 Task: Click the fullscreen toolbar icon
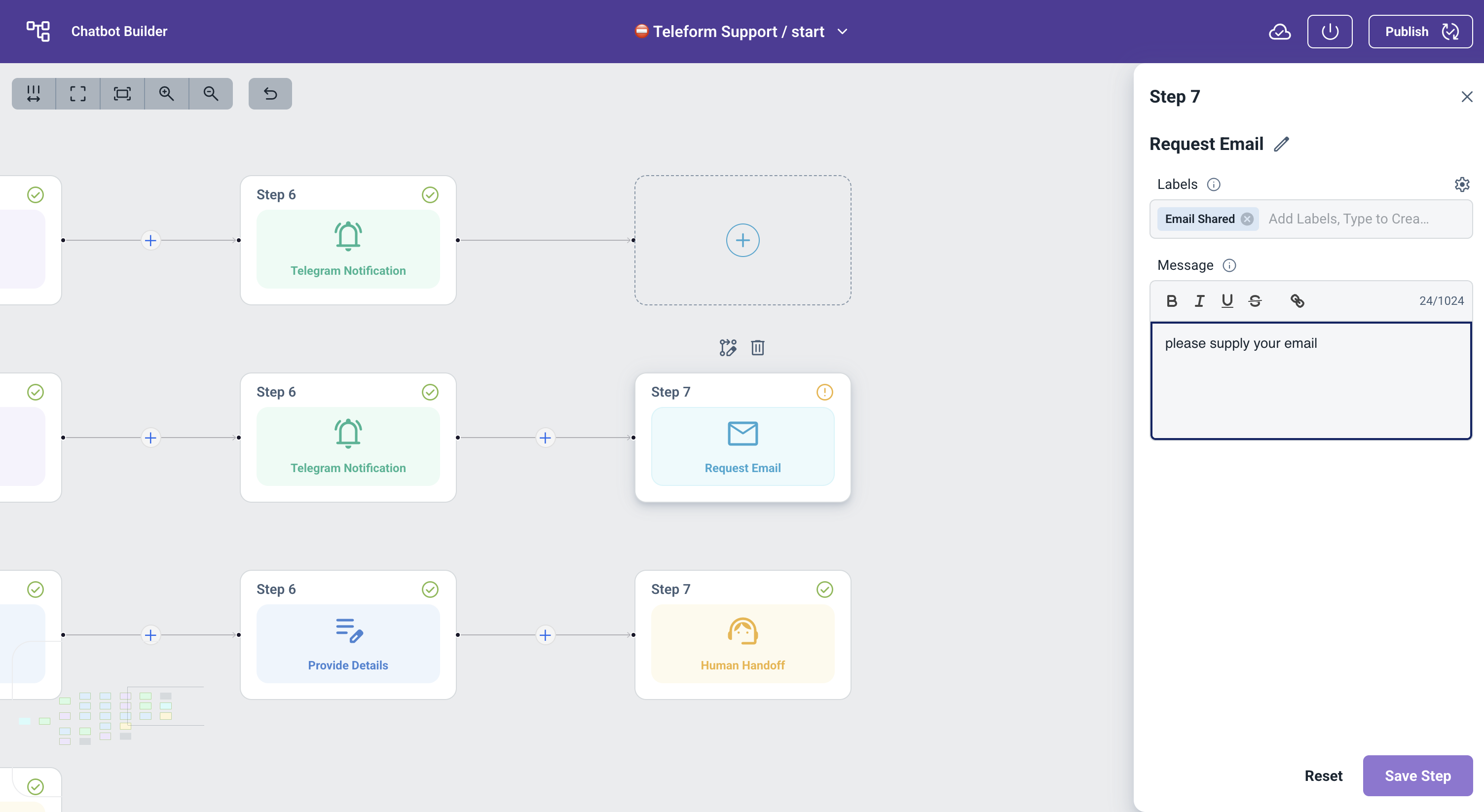[x=78, y=93]
